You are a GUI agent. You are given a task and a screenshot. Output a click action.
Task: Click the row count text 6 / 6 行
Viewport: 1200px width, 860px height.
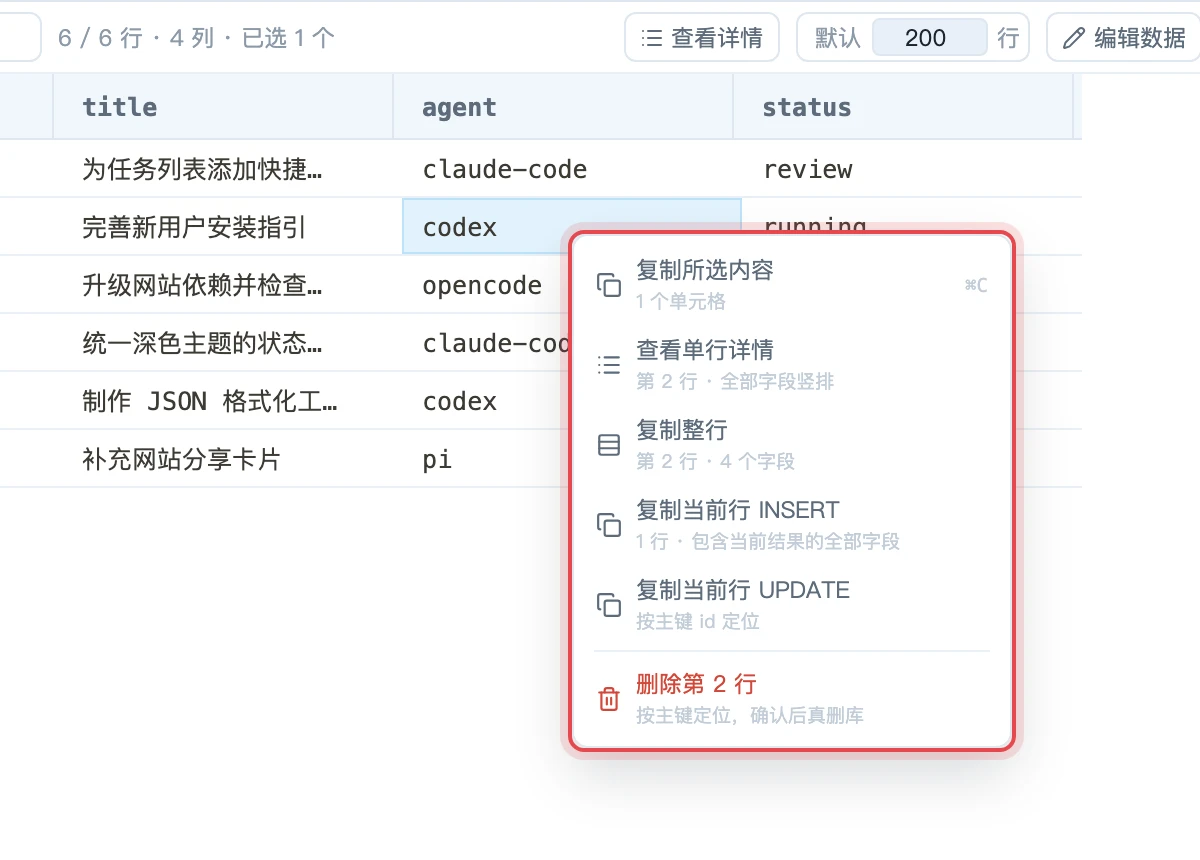click(100, 38)
